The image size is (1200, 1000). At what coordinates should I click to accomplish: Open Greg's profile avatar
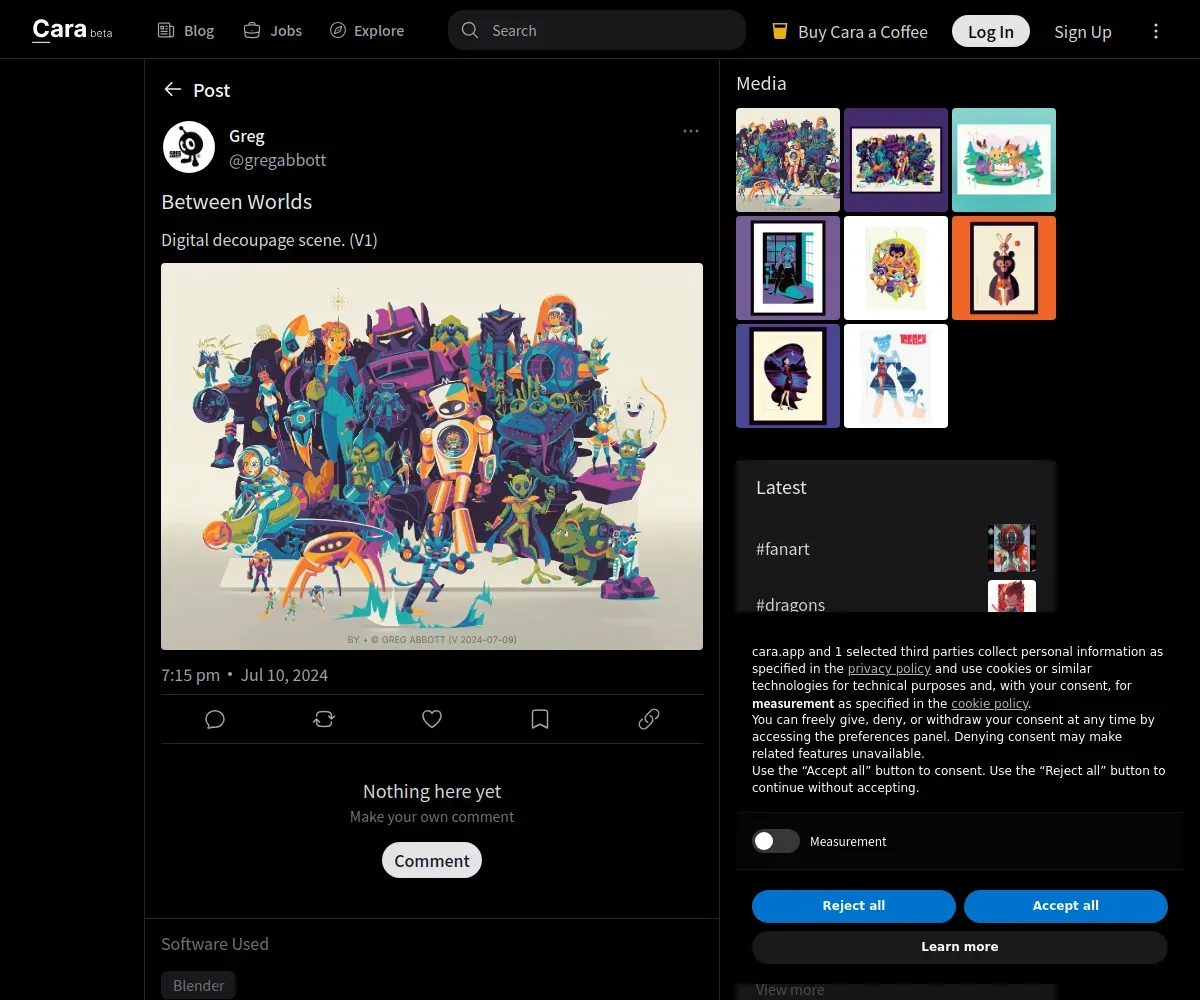[189, 147]
